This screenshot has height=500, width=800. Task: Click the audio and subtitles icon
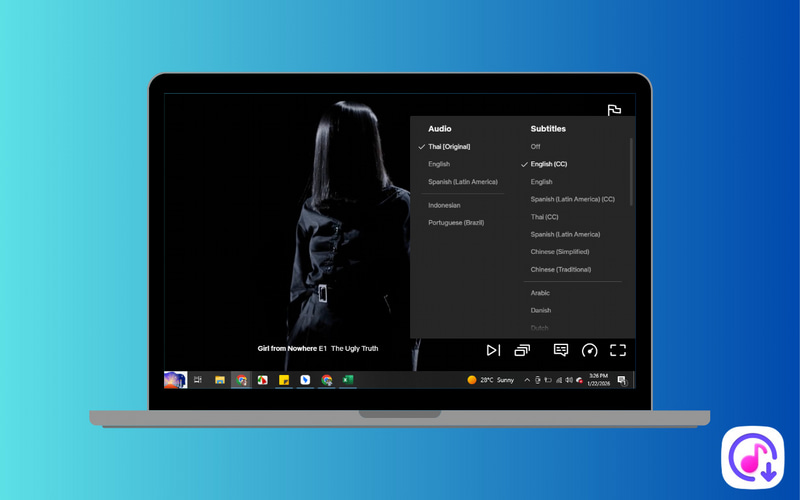coord(561,350)
